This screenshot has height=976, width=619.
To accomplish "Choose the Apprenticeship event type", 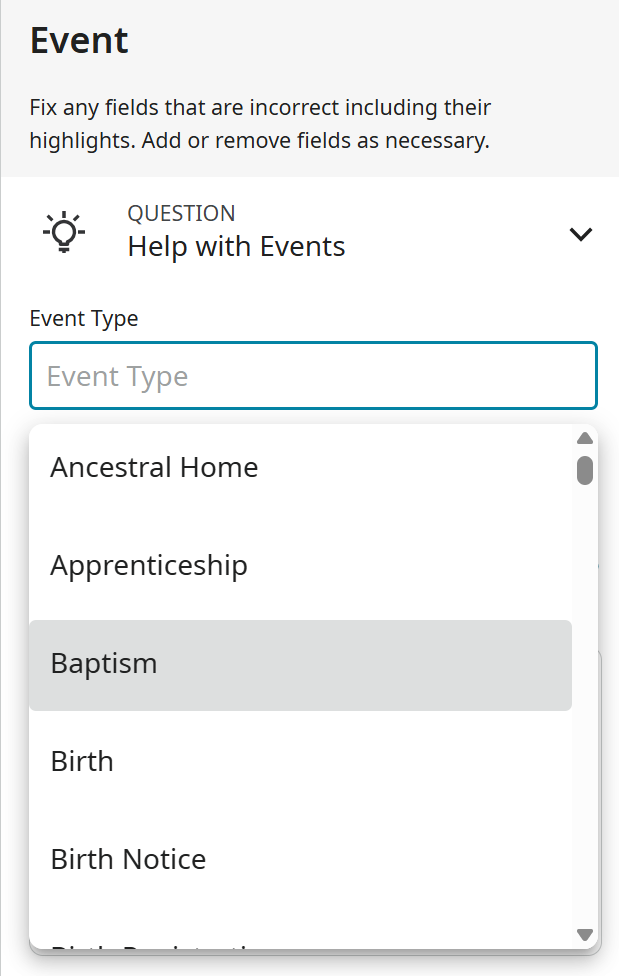I will coord(149,565).
